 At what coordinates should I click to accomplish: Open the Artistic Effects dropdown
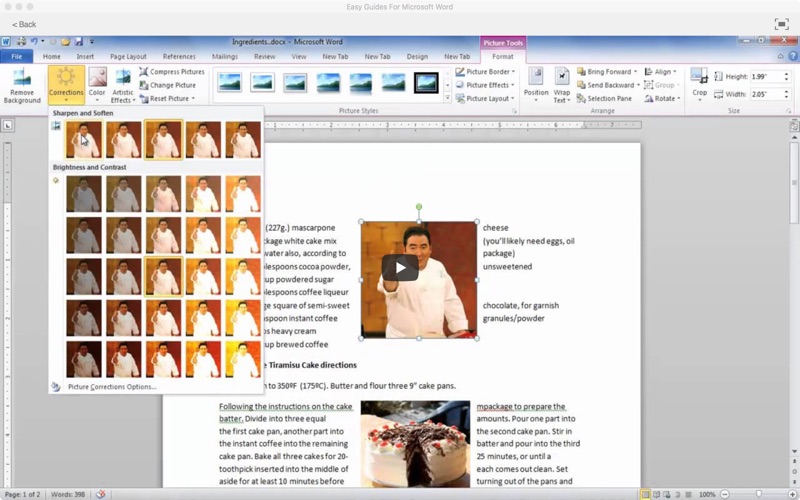point(122,85)
